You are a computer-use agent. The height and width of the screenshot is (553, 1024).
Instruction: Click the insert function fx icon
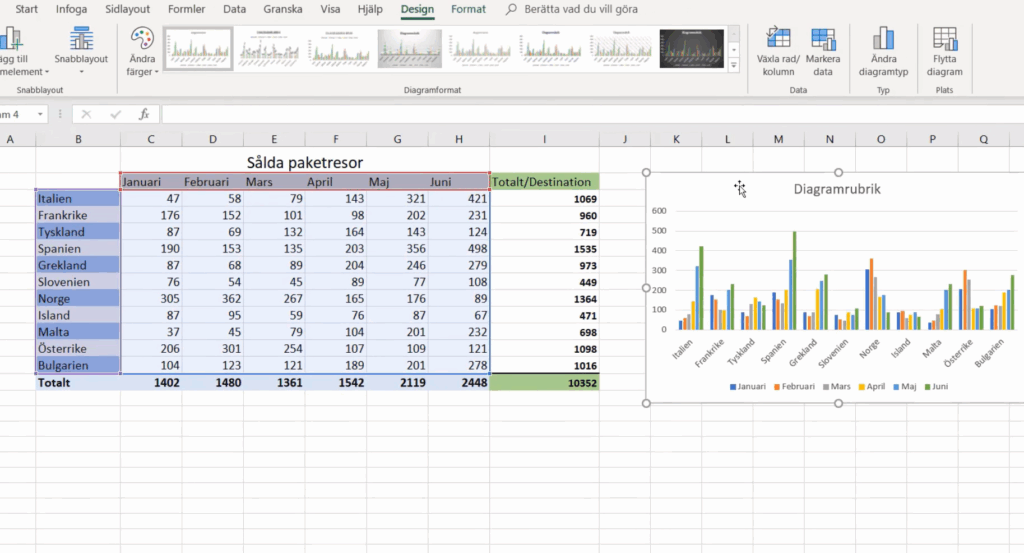[144, 114]
